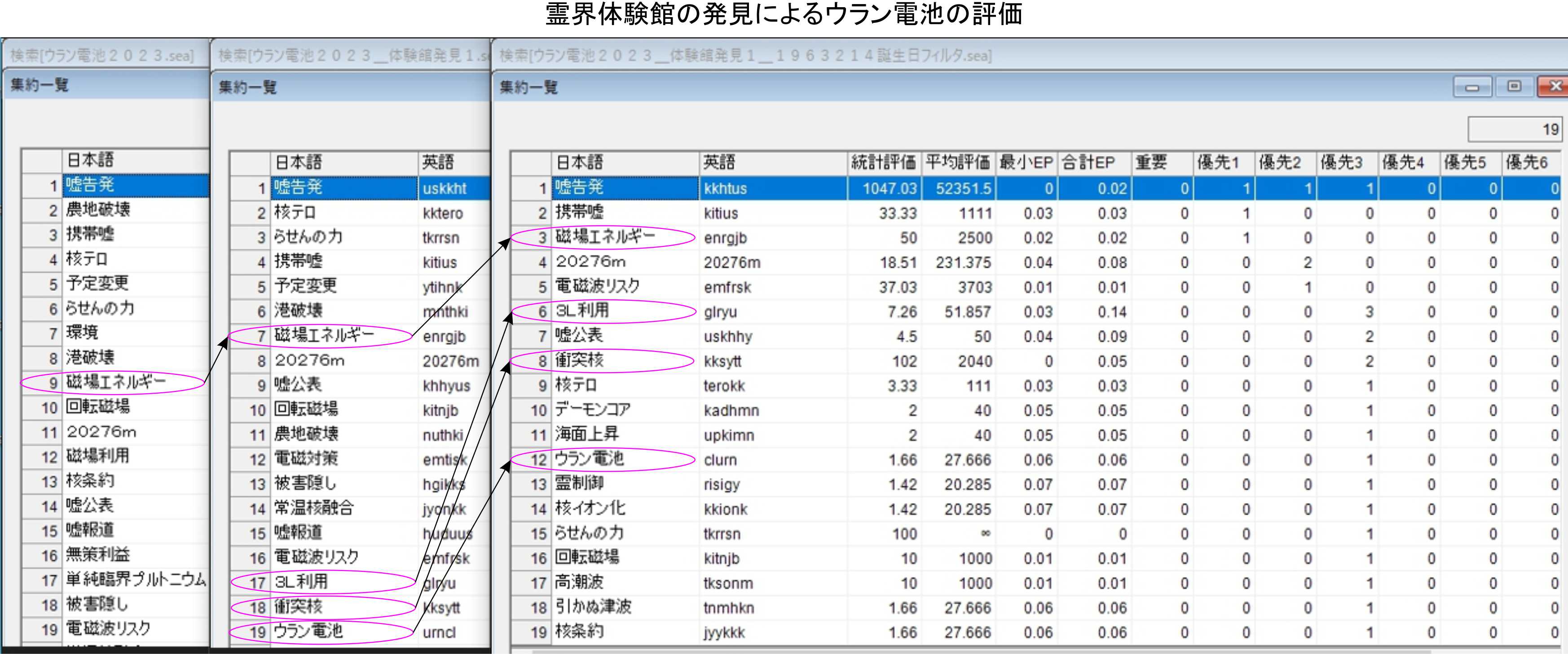Screen dimensions: 1568x654
Task: Select 核イオン化 row in right window
Action: 1036,509
